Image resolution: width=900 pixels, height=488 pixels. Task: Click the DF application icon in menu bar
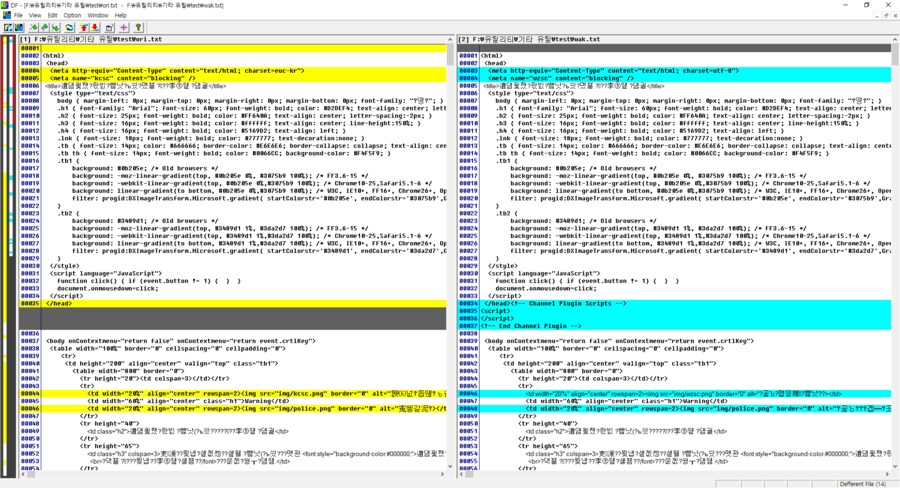[x=6, y=16]
